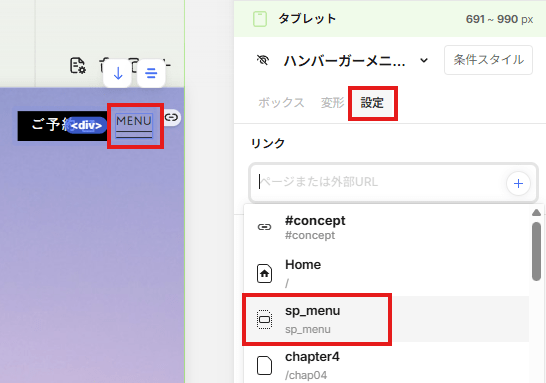Switch to the 変形 tab
The image size is (546, 383).
pyautogui.click(x=332, y=103)
